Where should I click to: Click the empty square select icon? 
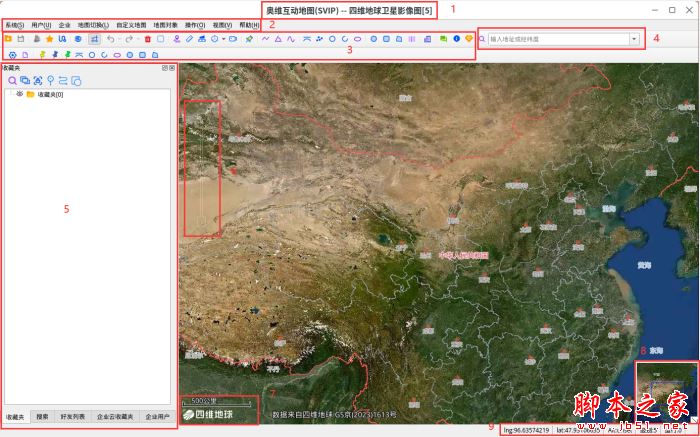coord(161,39)
